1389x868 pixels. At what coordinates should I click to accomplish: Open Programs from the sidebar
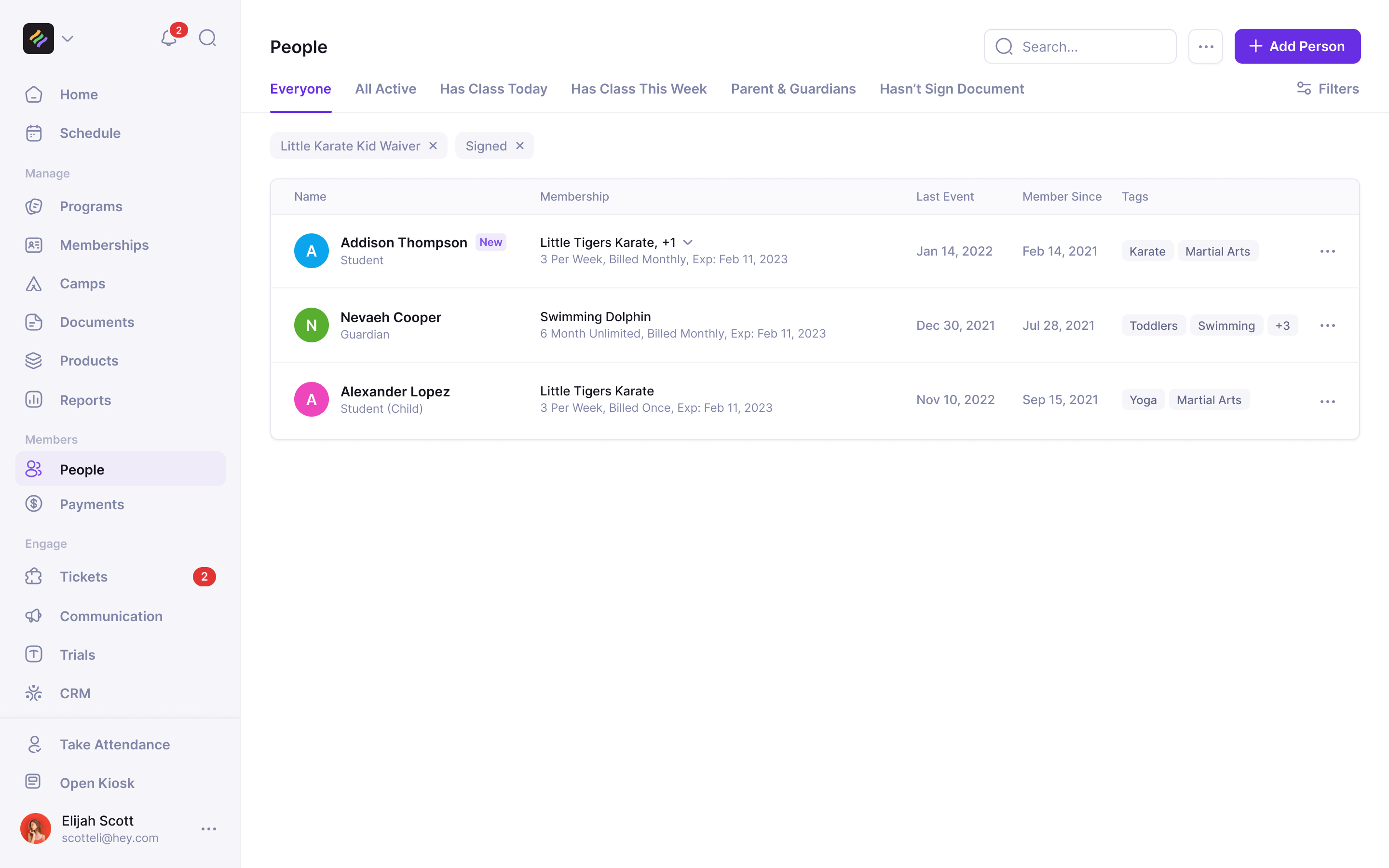[91, 207]
